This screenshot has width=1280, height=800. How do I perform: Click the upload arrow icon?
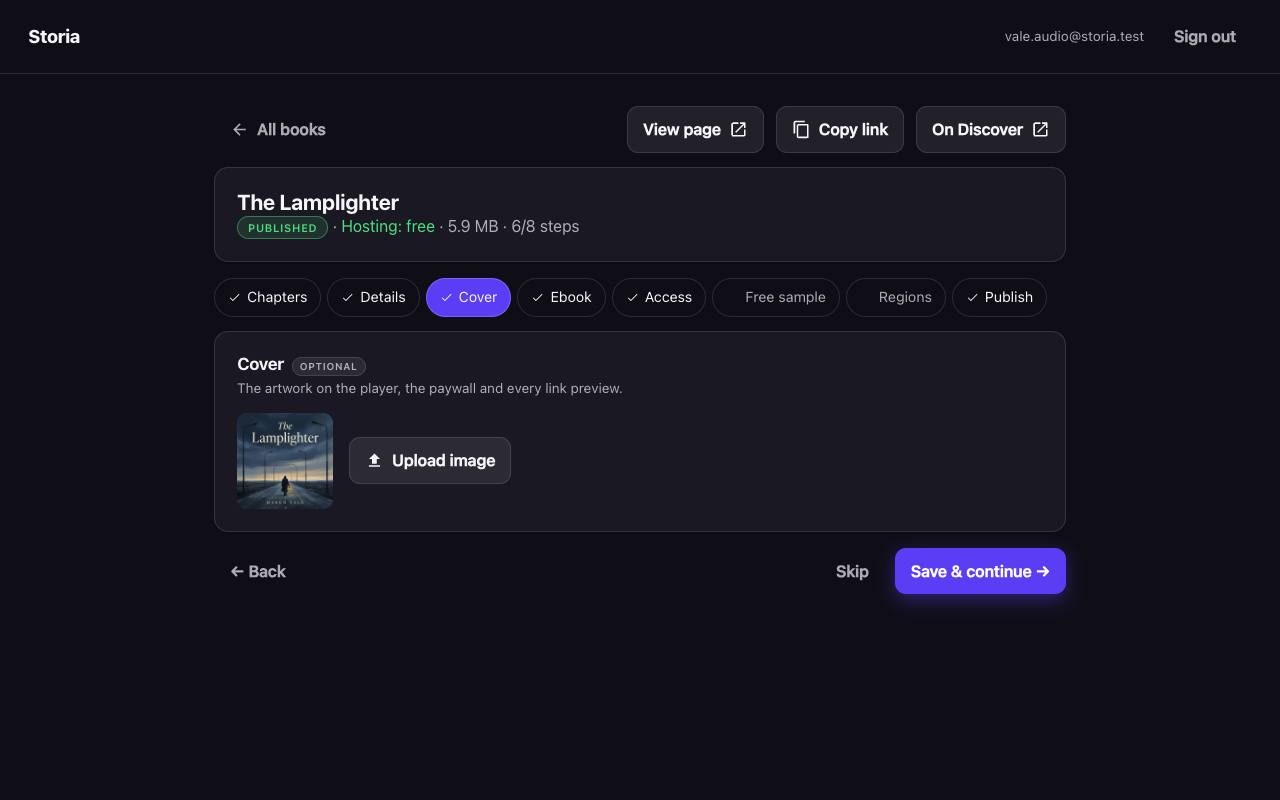(x=375, y=461)
